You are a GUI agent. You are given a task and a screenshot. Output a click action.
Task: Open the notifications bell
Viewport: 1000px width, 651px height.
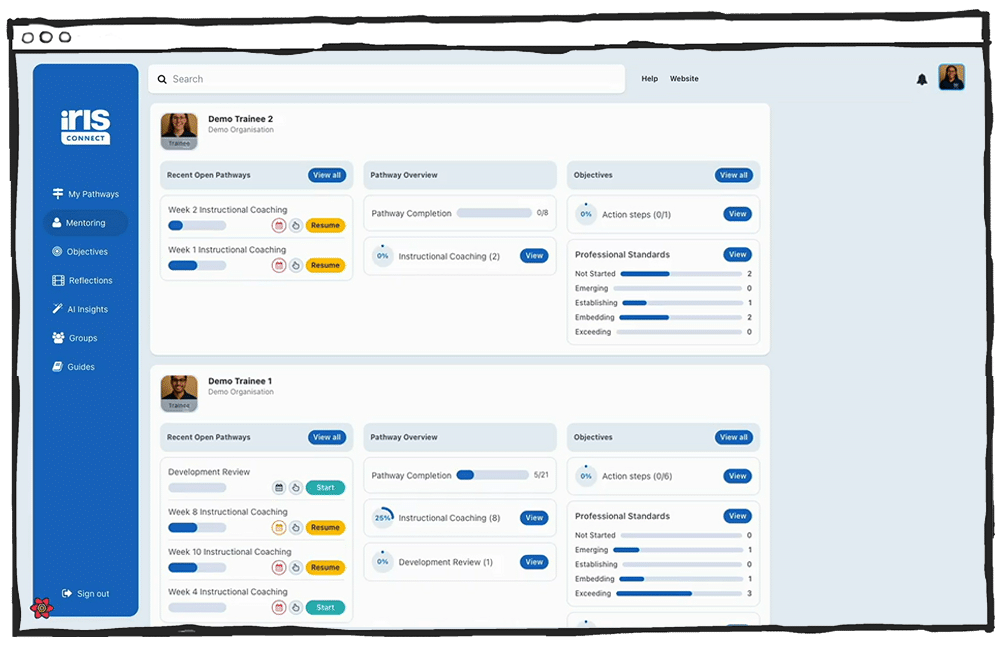[922, 79]
